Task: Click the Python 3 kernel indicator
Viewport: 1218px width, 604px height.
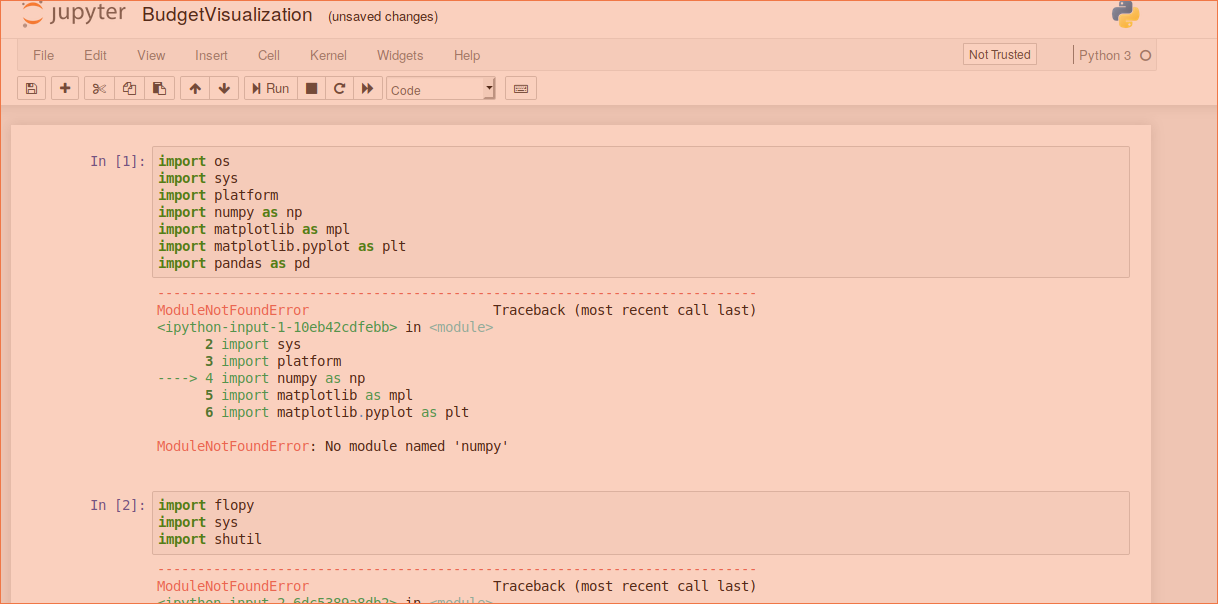Action: click(x=1105, y=55)
